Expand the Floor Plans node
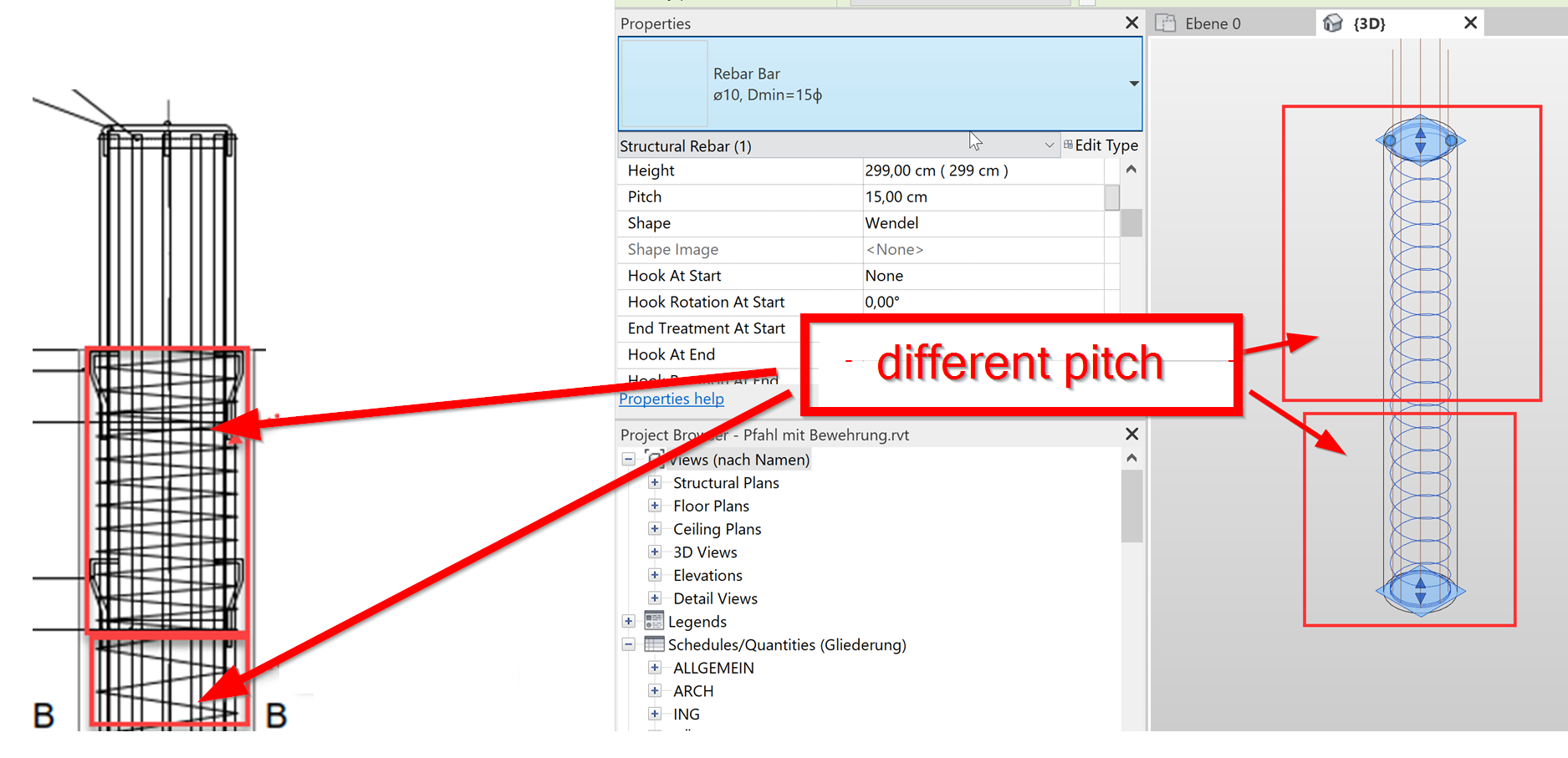This screenshot has width=1568, height=758. click(654, 506)
